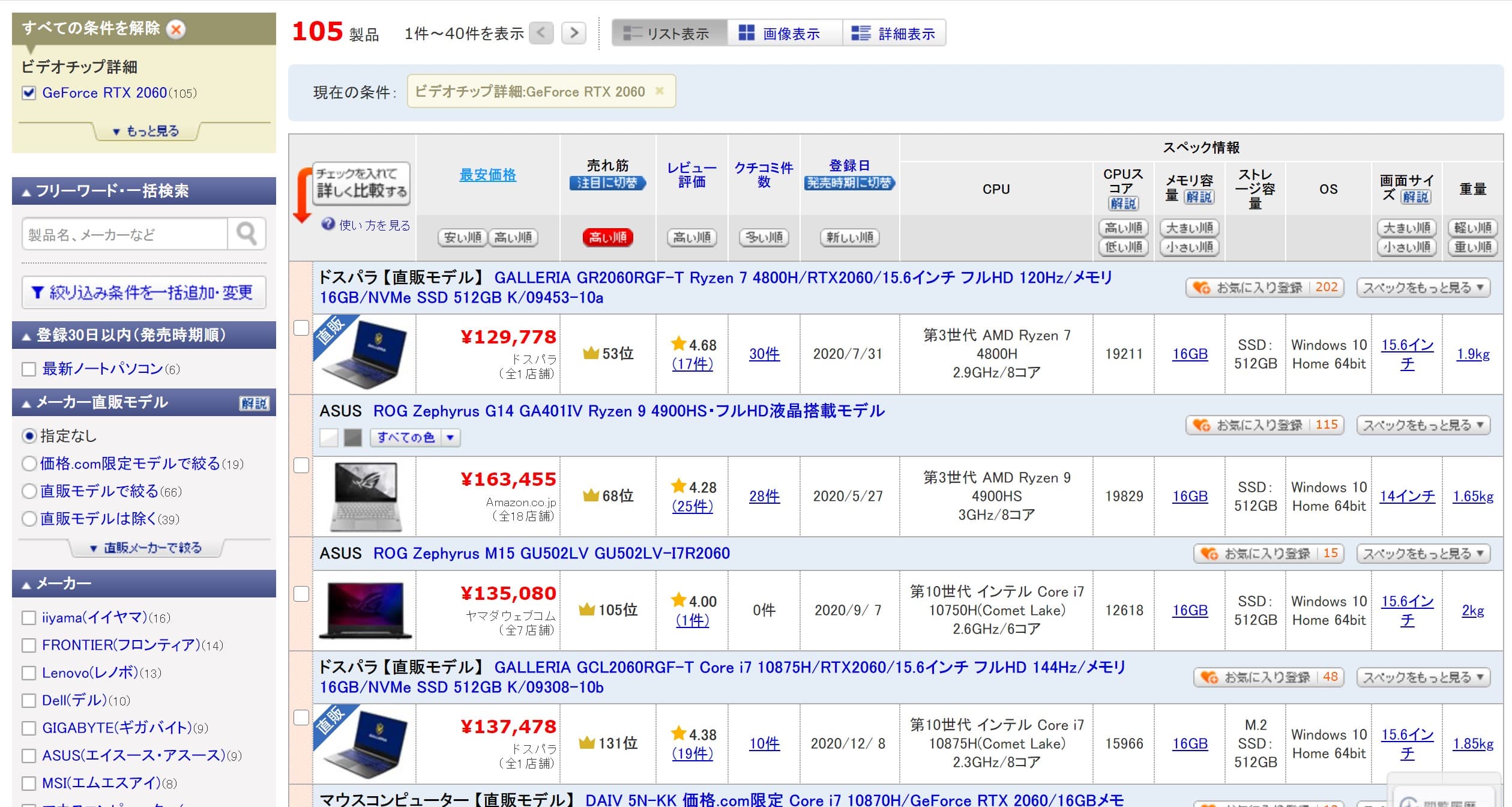Open 30件 クチコミ link for GALLERIA GR2060RGF-T
This screenshot has height=807, width=1512.
pyautogui.click(x=764, y=354)
